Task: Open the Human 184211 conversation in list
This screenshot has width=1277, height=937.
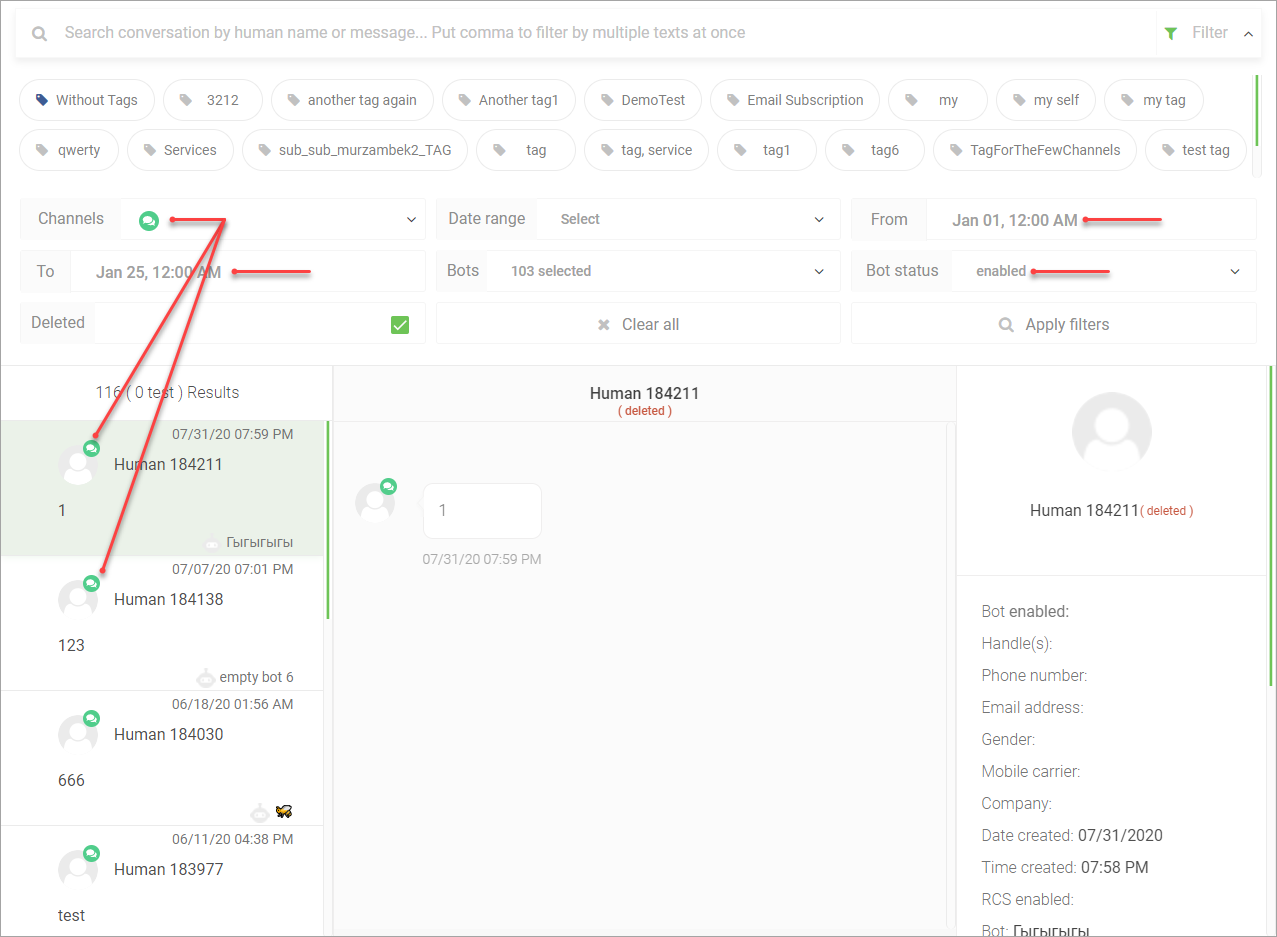Action: (x=162, y=488)
